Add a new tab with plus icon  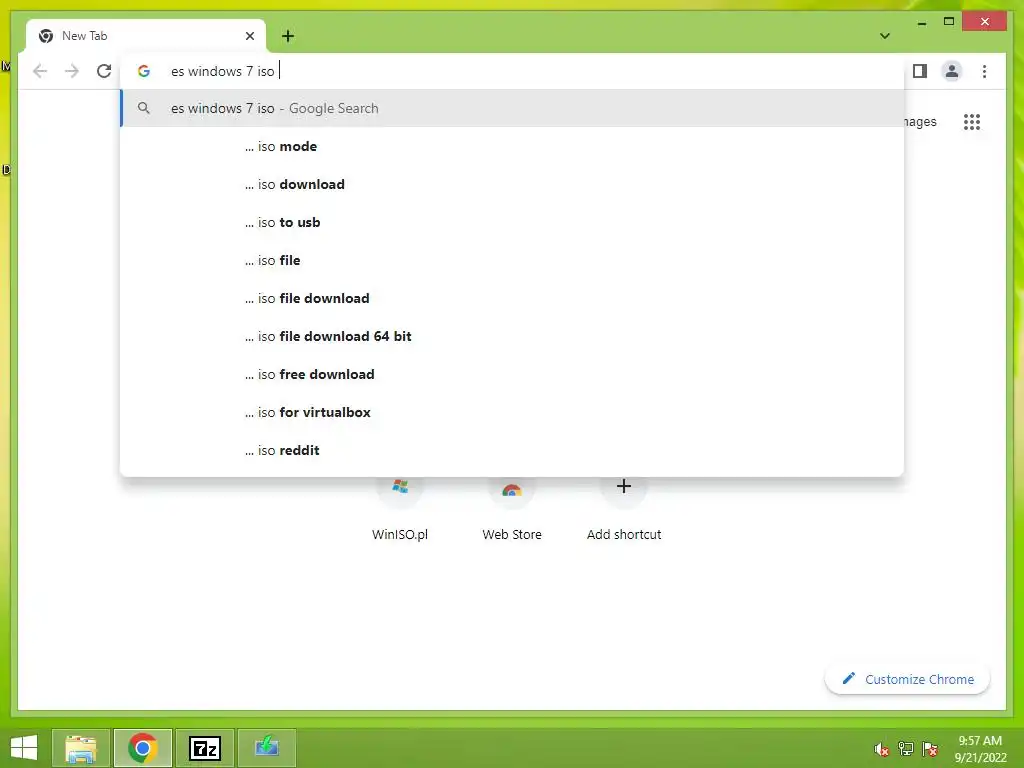[288, 36]
